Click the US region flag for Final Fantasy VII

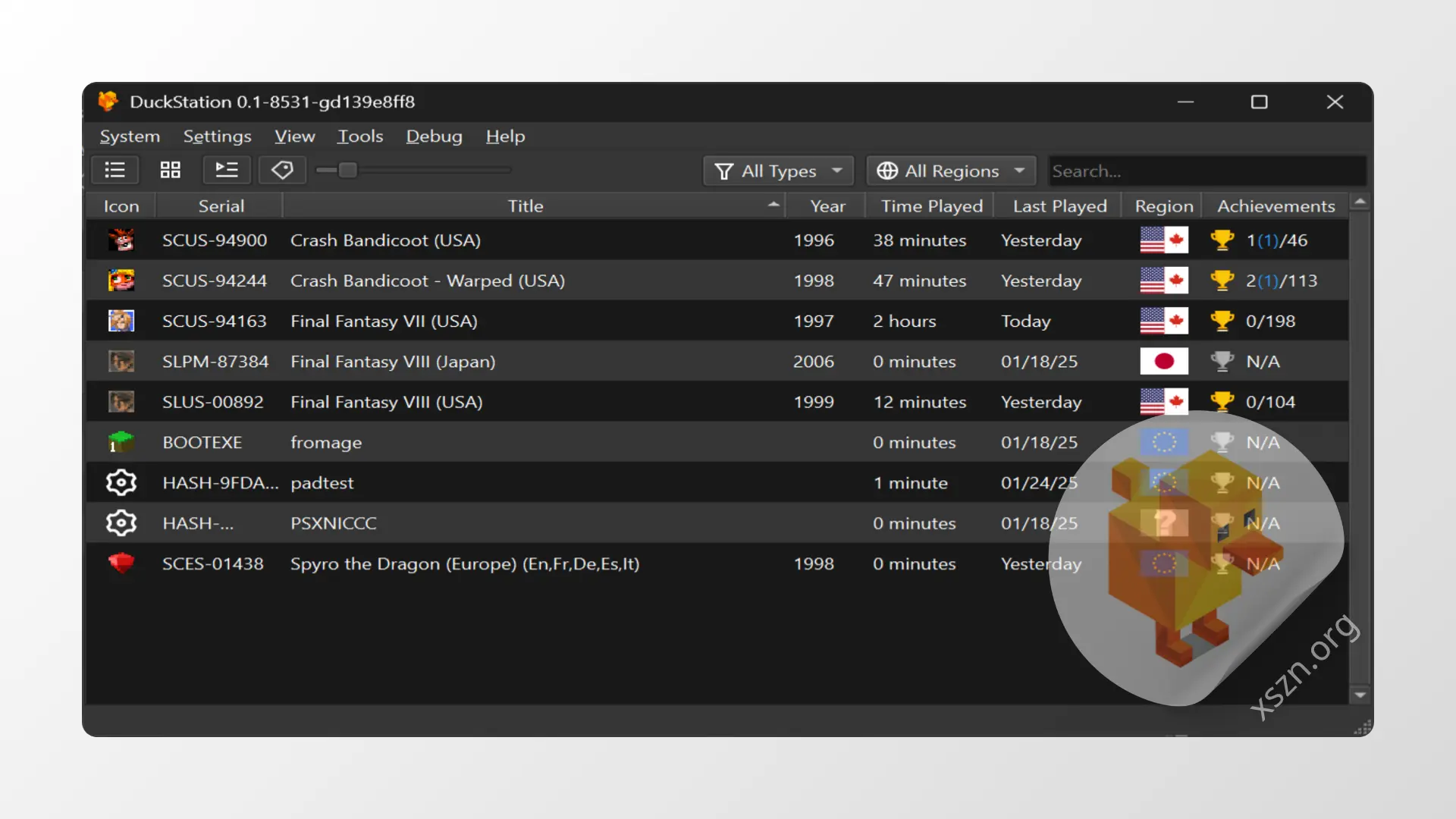click(x=1164, y=321)
